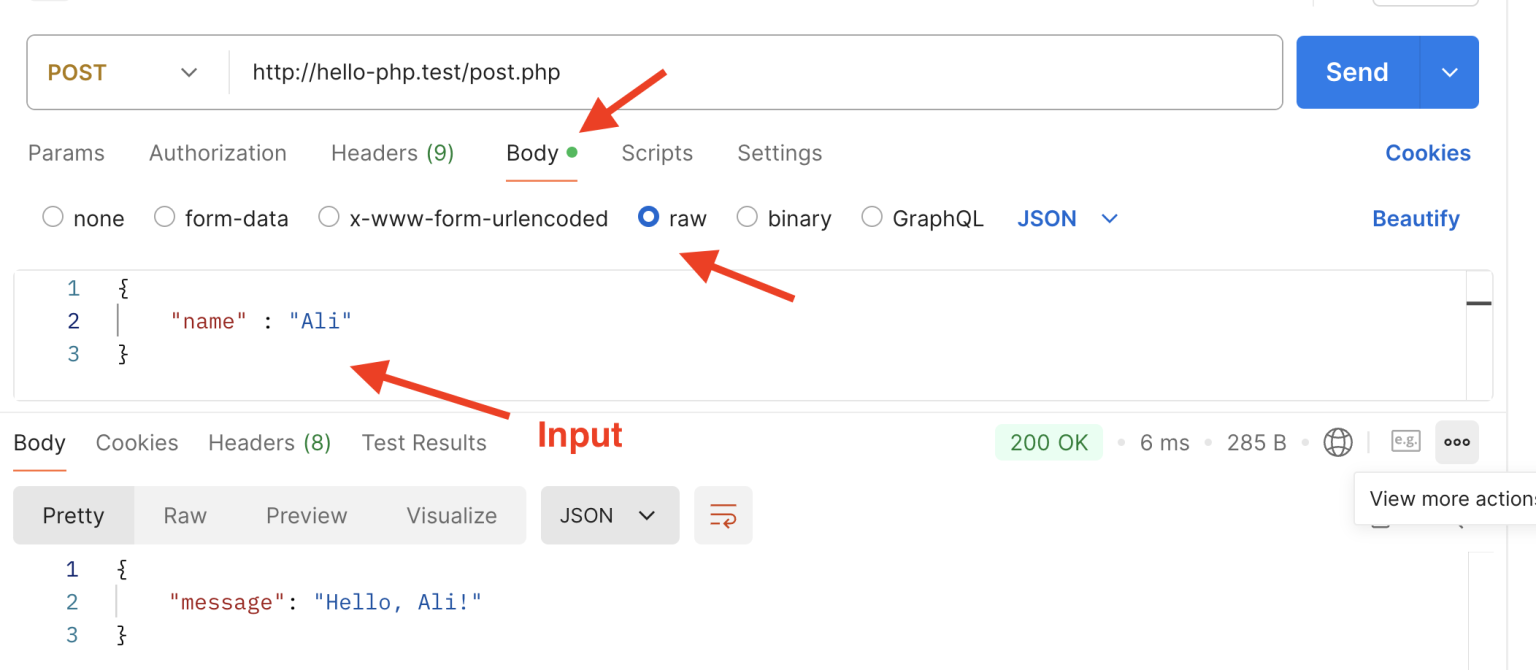1536x670 pixels.
Task: Open the POST method dropdown
Action: pos(123,73)
